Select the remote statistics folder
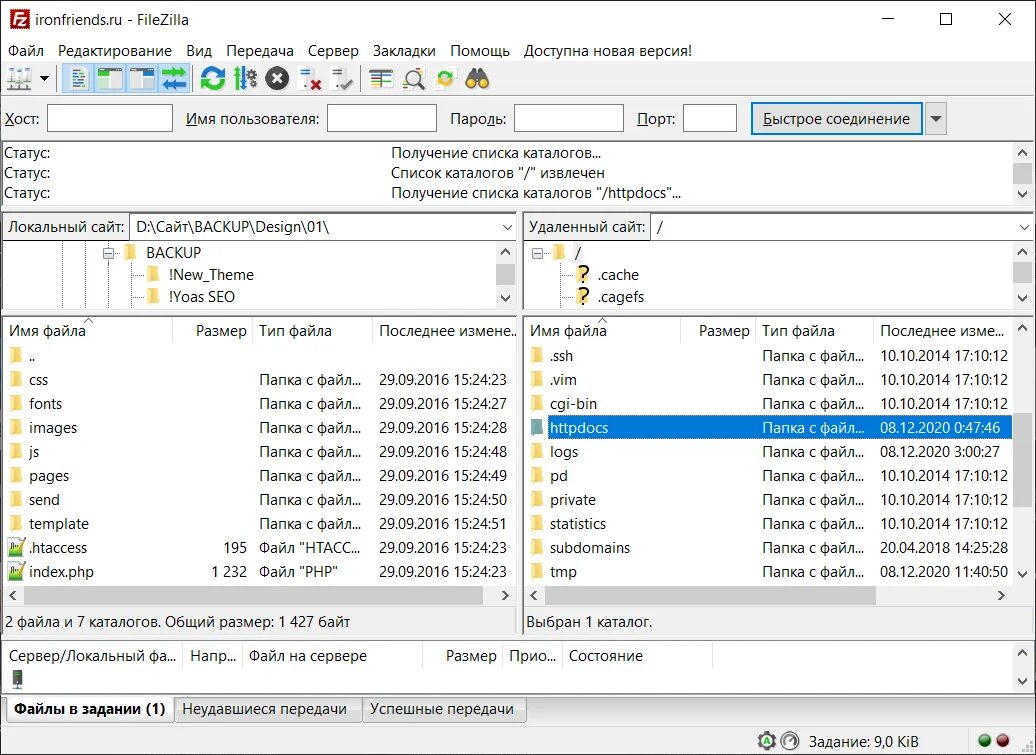Image resolution: width=1036 pixels, height=755 pixels. coord(577,524)
